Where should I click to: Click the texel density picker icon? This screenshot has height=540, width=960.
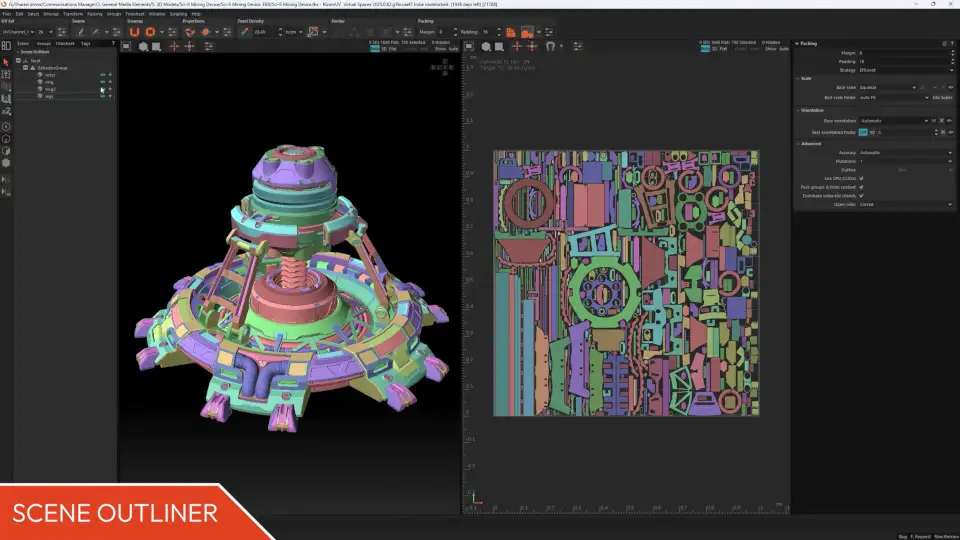point(246,32)
